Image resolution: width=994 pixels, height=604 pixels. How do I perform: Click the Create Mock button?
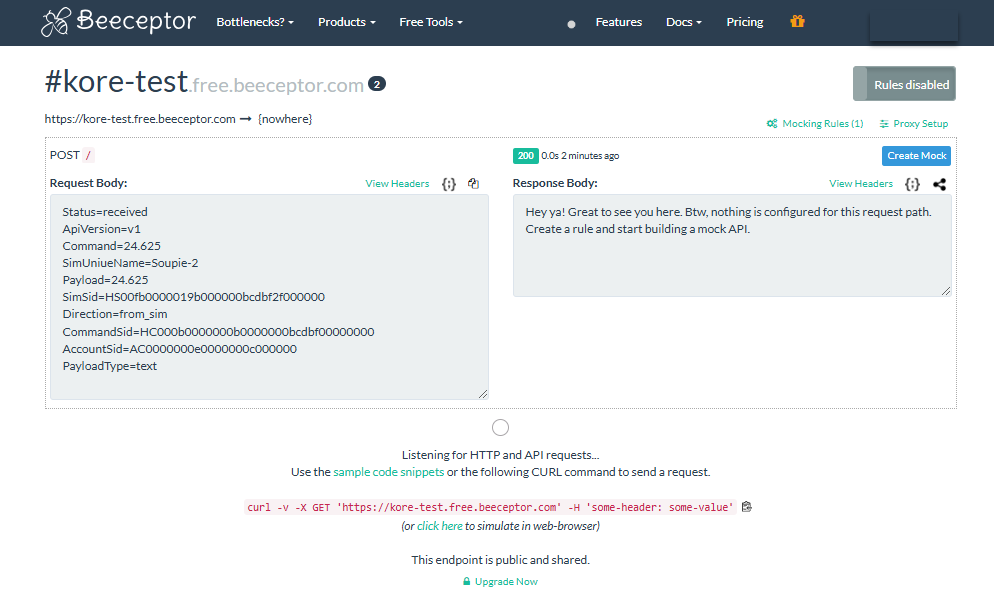[x=916, y=156]
